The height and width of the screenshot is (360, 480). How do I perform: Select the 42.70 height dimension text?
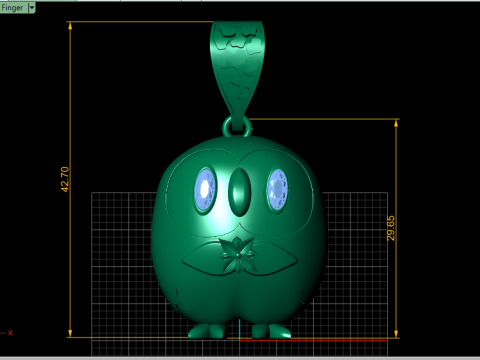click(65, 179)
